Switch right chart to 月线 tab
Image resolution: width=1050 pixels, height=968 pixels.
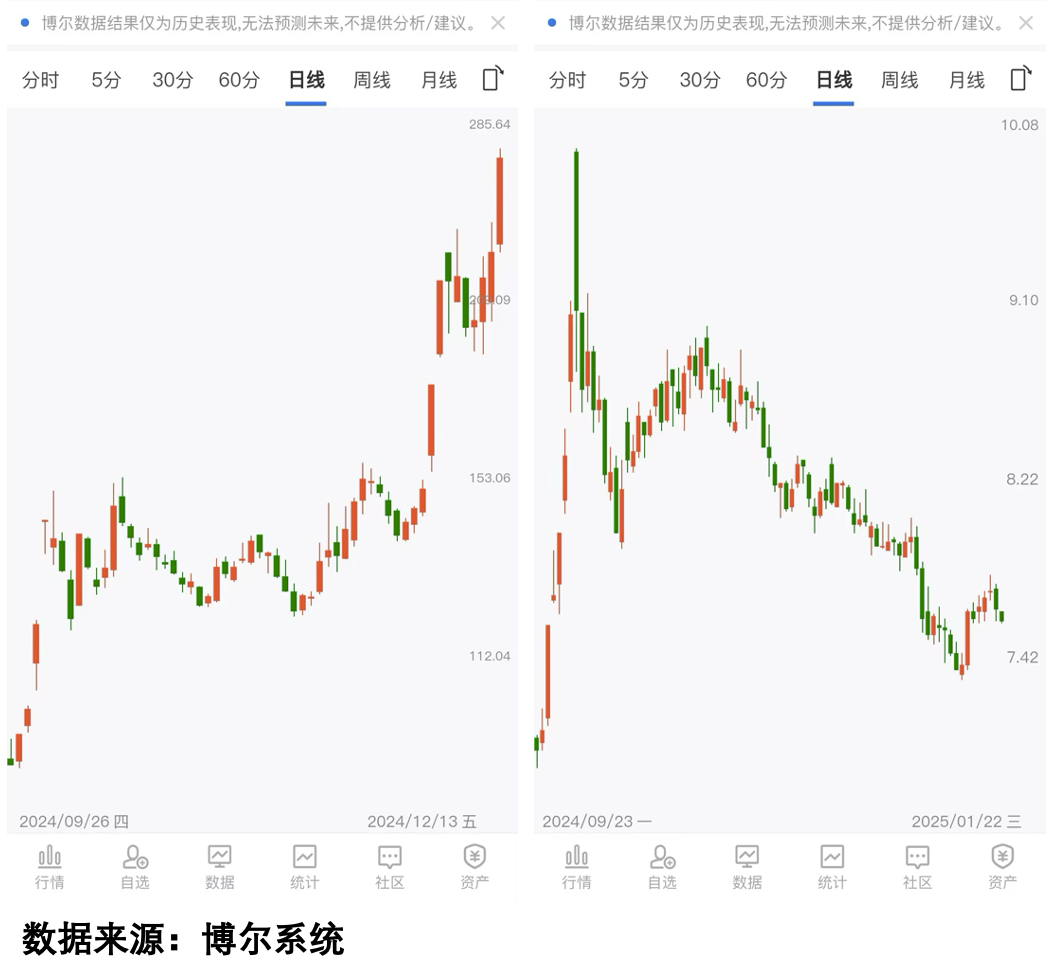pyautogui.click(x=966, y=80)
